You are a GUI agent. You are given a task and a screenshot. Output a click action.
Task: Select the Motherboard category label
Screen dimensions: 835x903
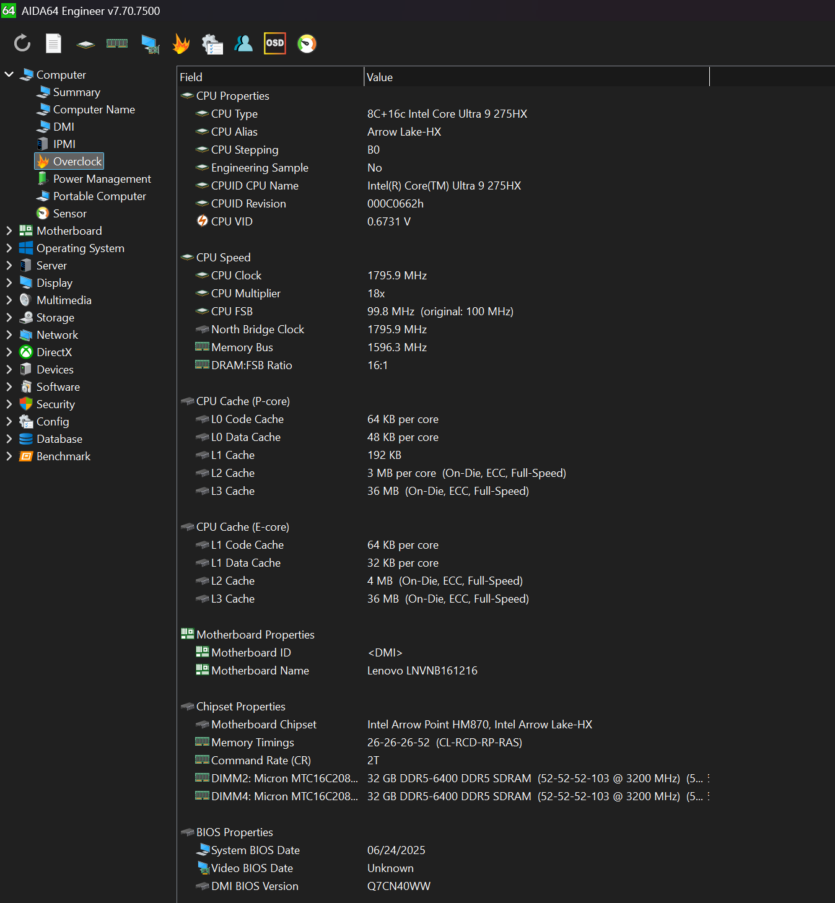(x=69, y=230)
